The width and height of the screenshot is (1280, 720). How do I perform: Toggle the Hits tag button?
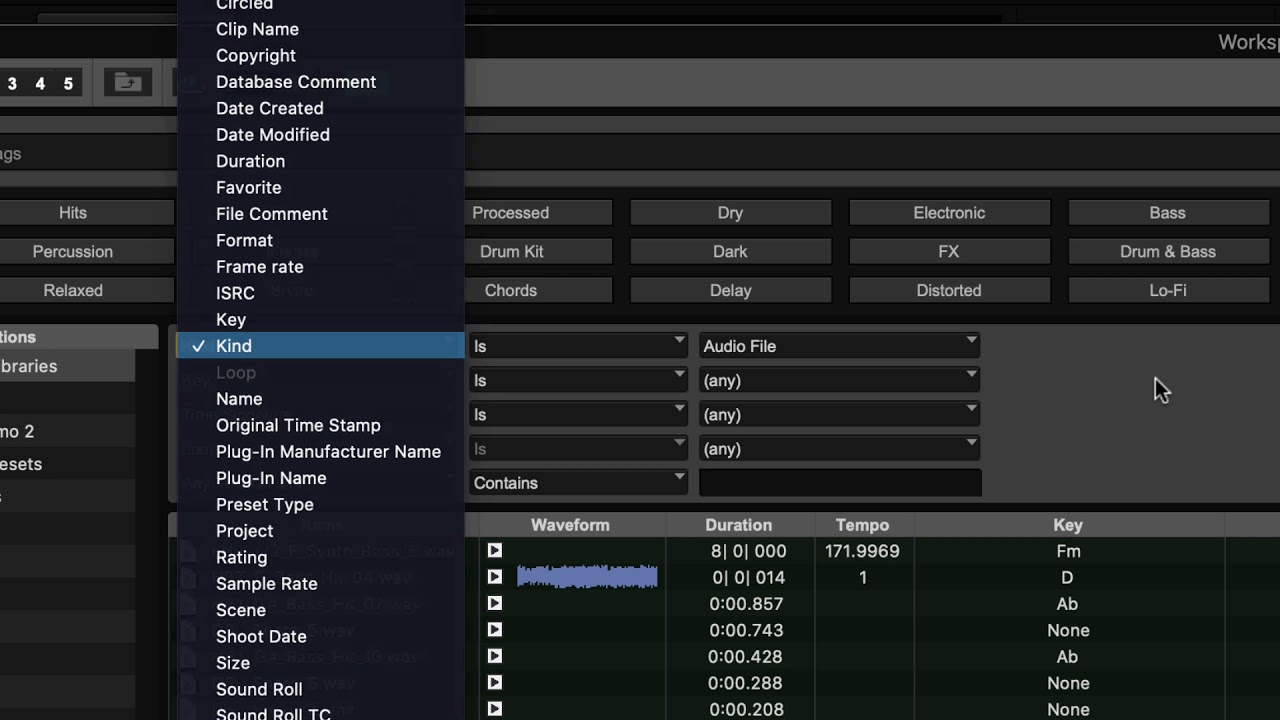click(86, 213)
